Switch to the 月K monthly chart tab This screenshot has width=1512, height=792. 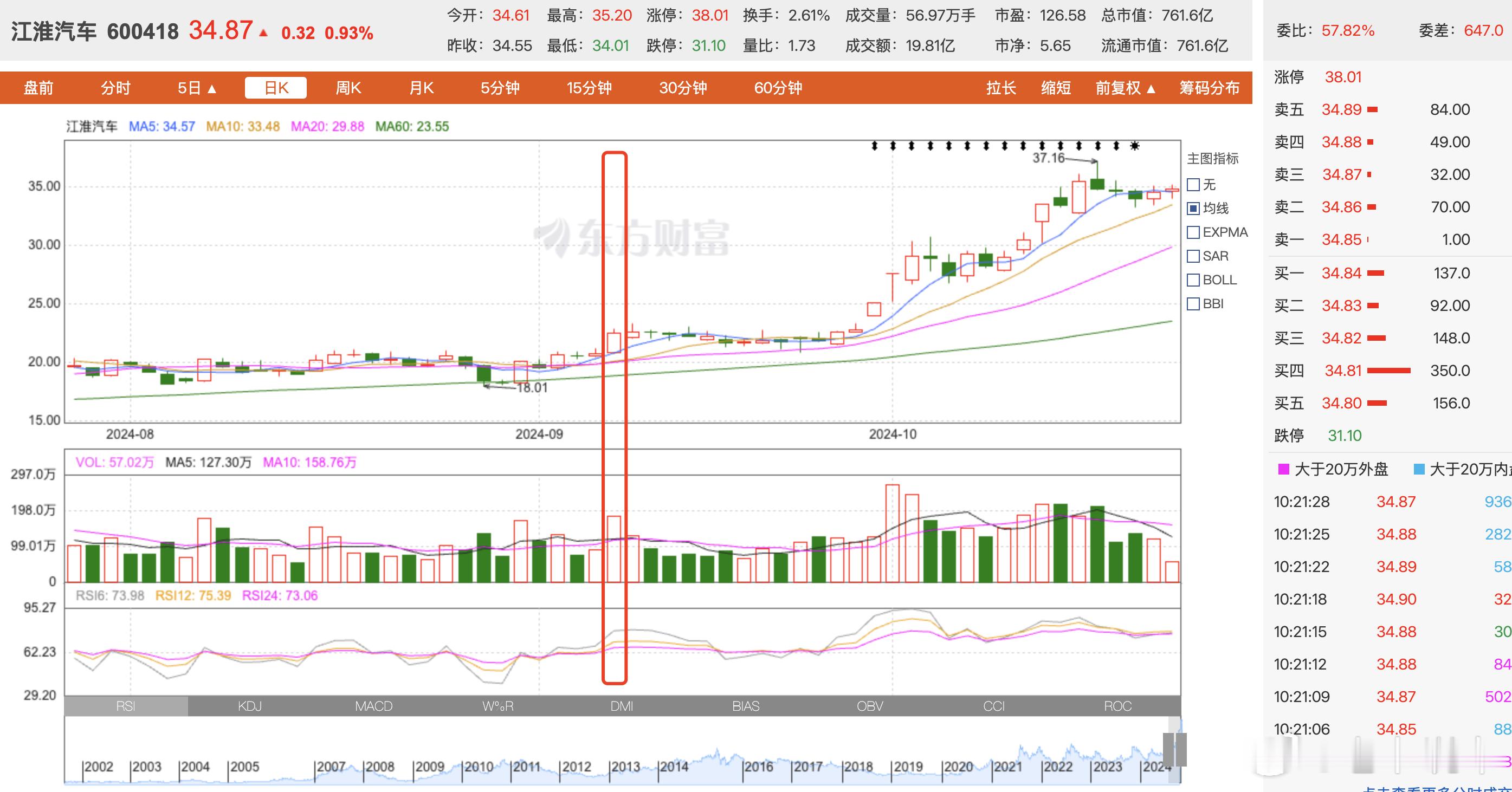pos(422,88)
